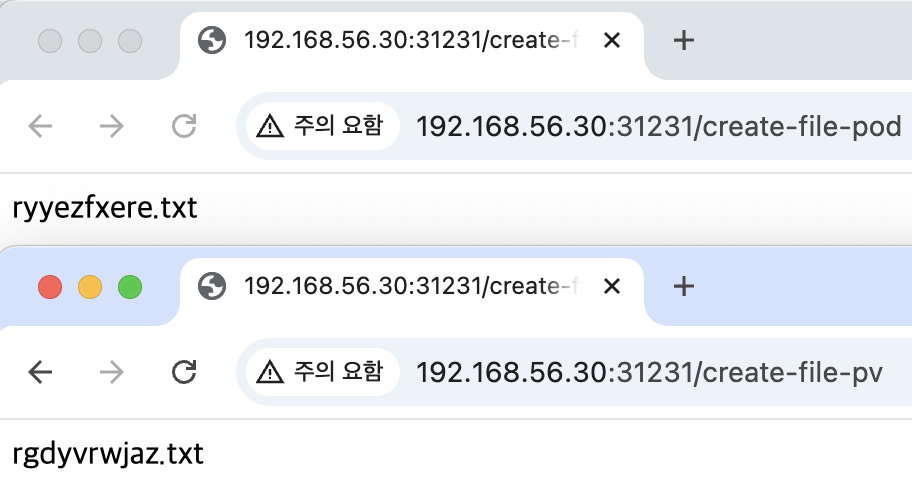
Task: Reload the create-file-pod page
Action: point(184,126)
